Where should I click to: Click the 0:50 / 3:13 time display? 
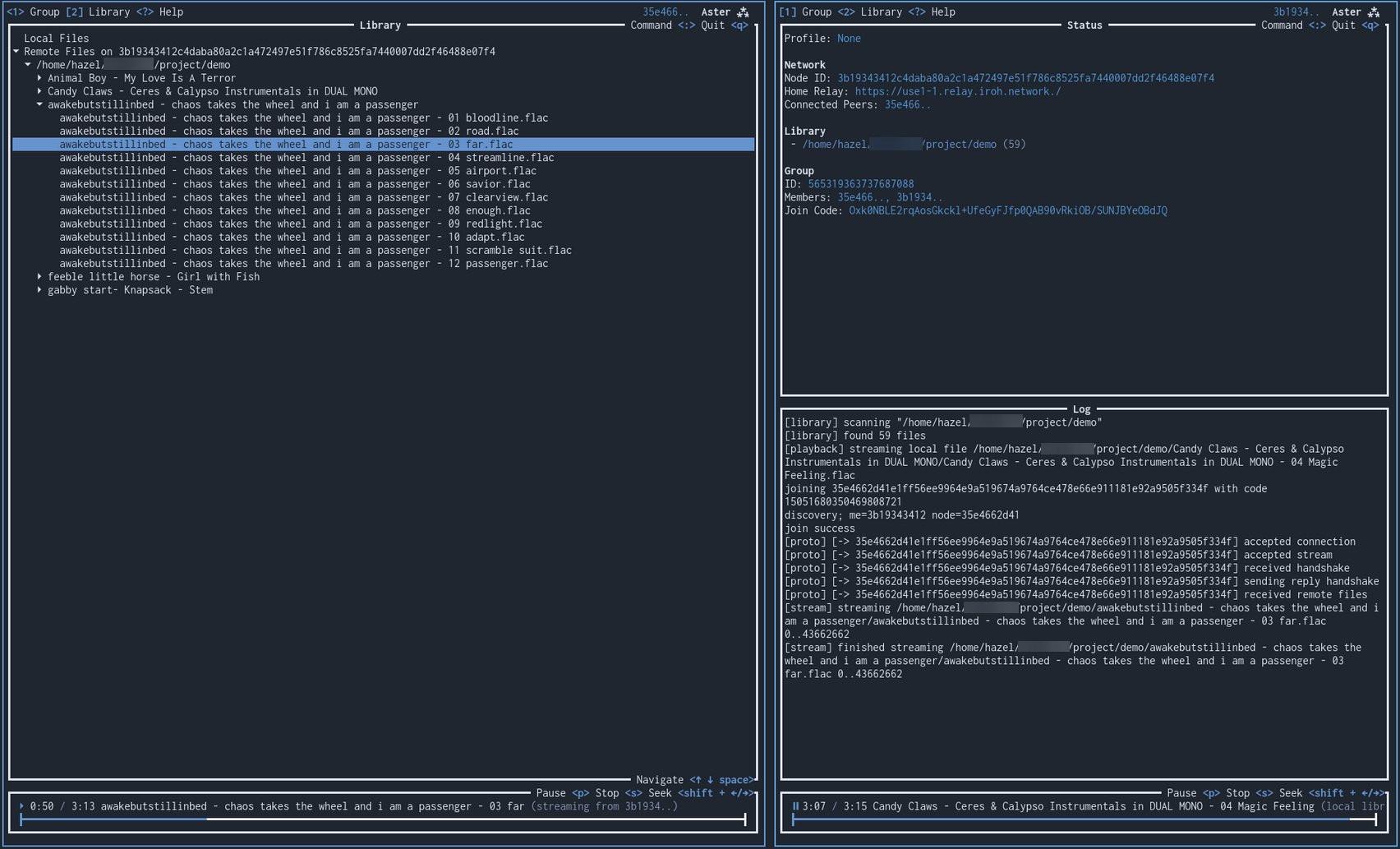(x=62, y=806)
